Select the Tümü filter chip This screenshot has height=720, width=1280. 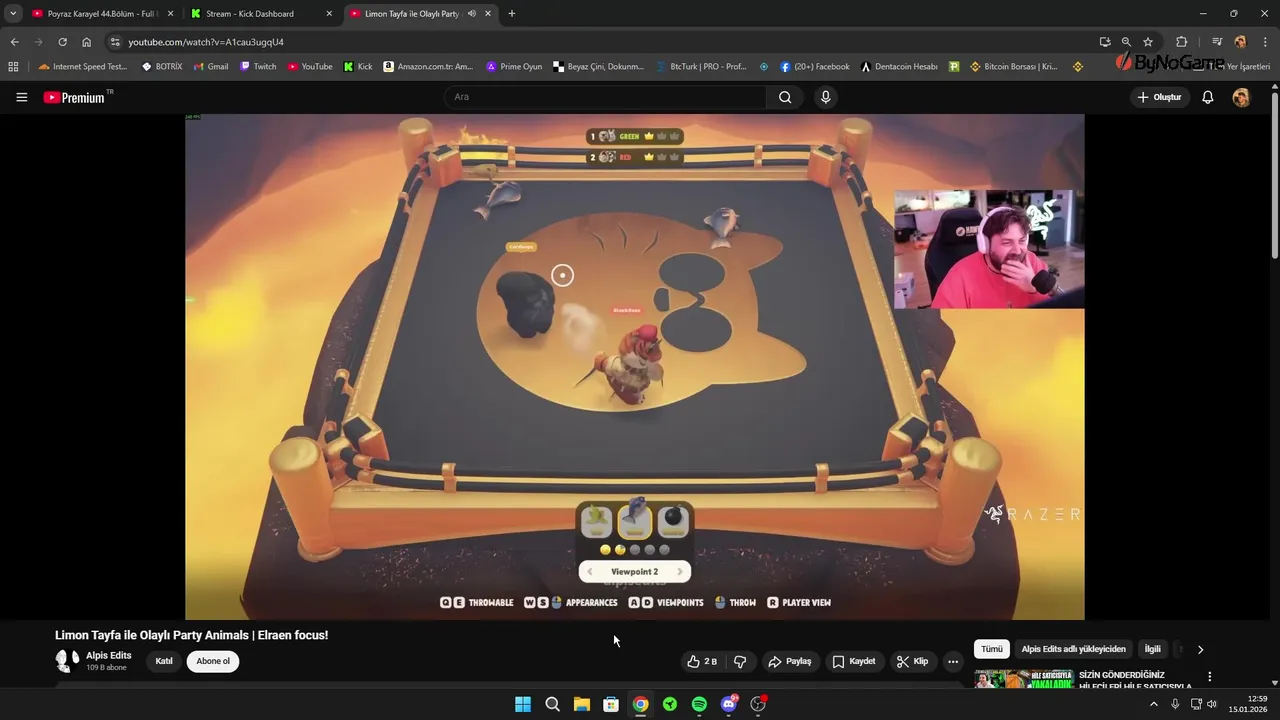(992, 649)
